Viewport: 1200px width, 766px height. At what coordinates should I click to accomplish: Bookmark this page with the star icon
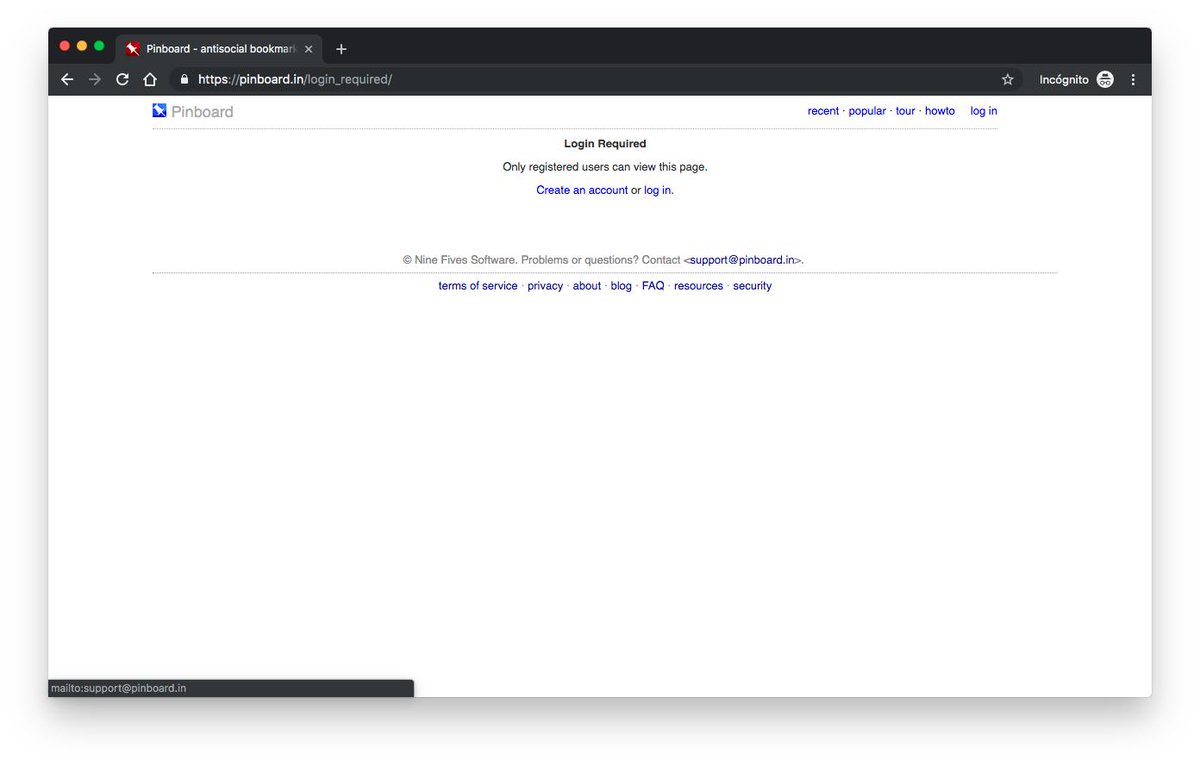pos(1007,79)
